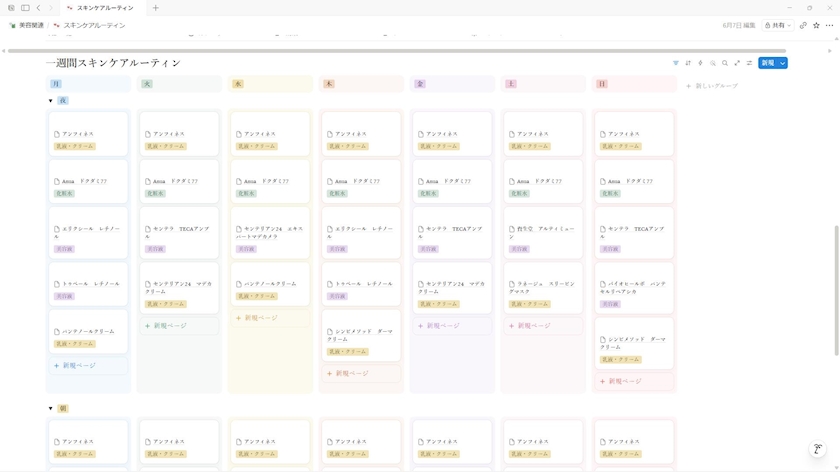Click the horizontal scrollbar thumb
This screenshot has height=472, width=840.
click(396, 51)
